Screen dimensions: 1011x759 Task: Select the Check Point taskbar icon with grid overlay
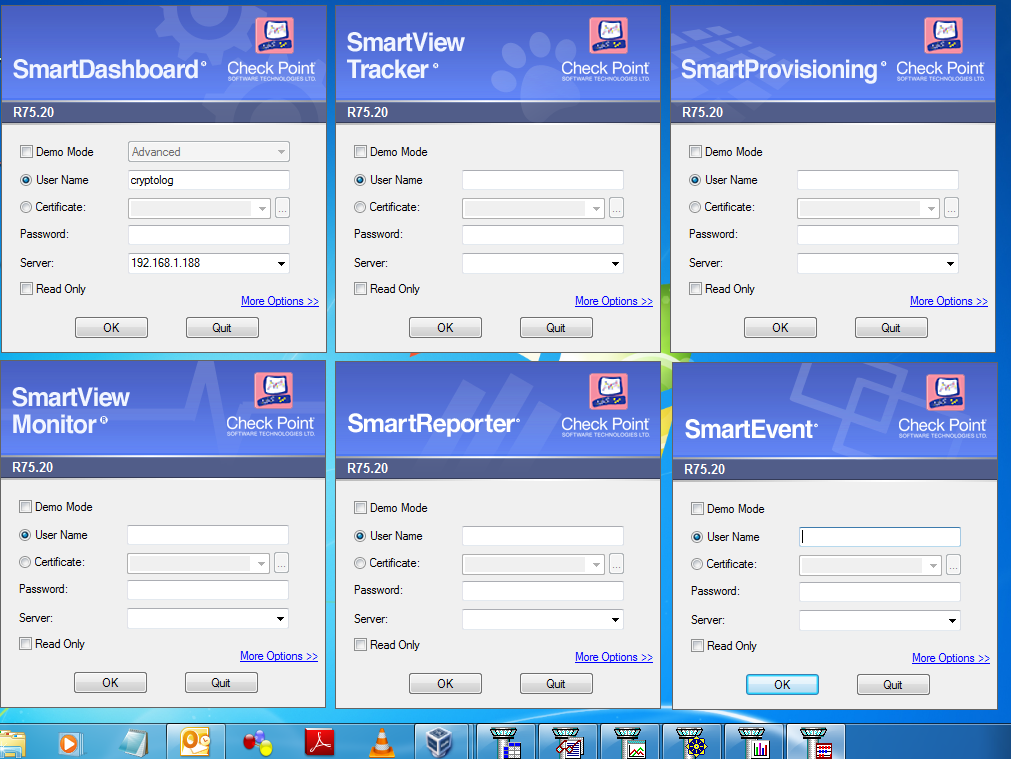pyautogui.click(x=506, y=742)
